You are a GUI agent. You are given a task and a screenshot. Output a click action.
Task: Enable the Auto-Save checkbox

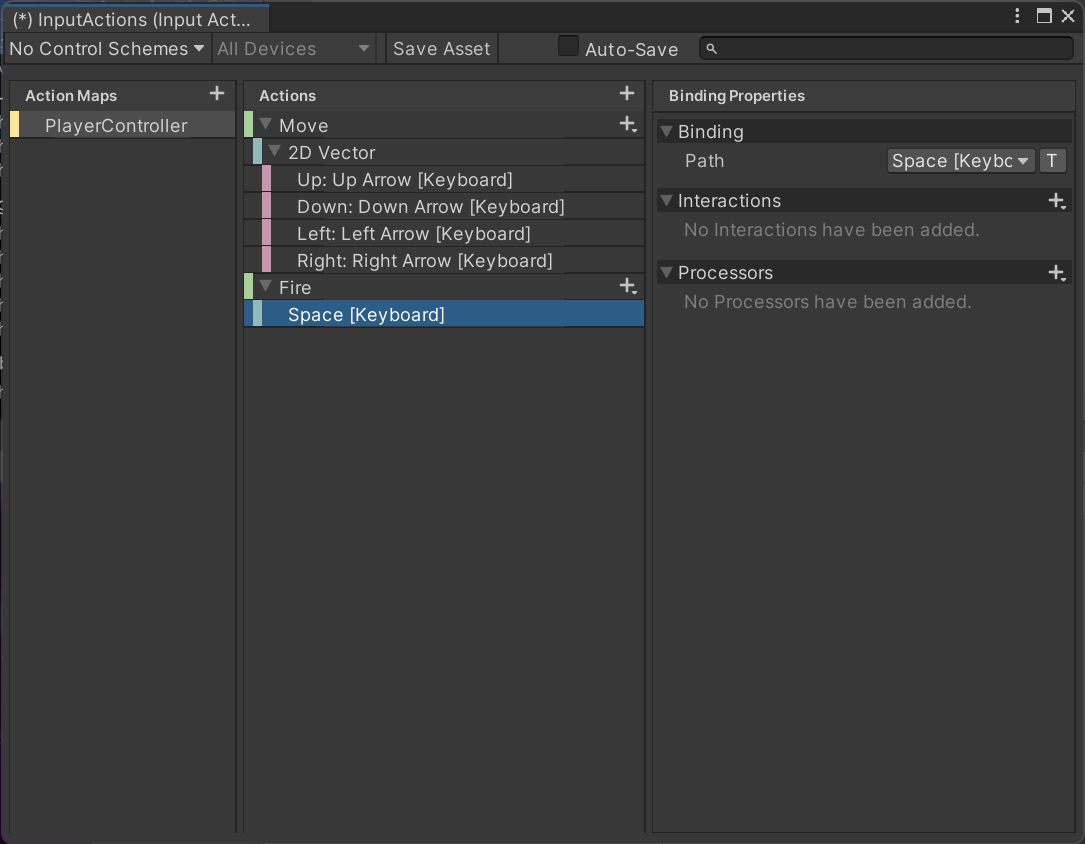568,46
